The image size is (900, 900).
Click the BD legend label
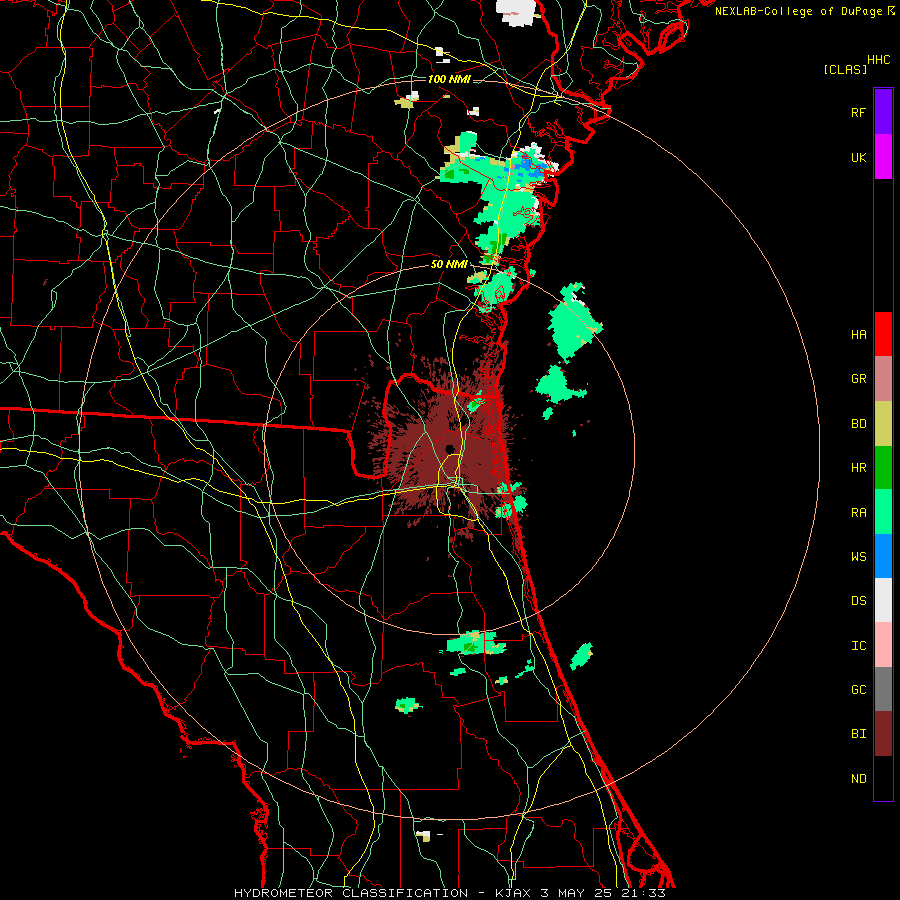(859, 424)
